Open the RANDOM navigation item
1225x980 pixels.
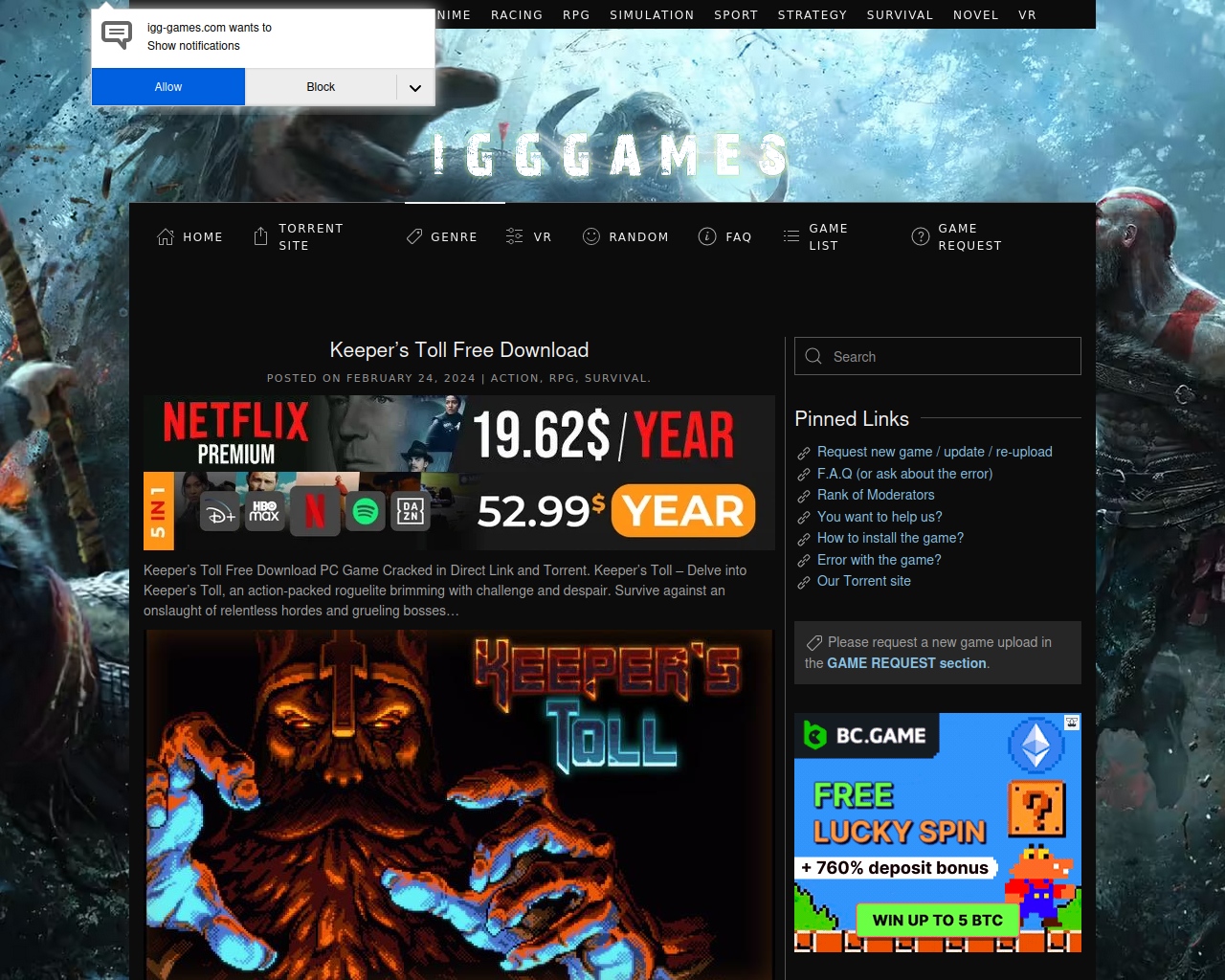(x=626, y=236)
